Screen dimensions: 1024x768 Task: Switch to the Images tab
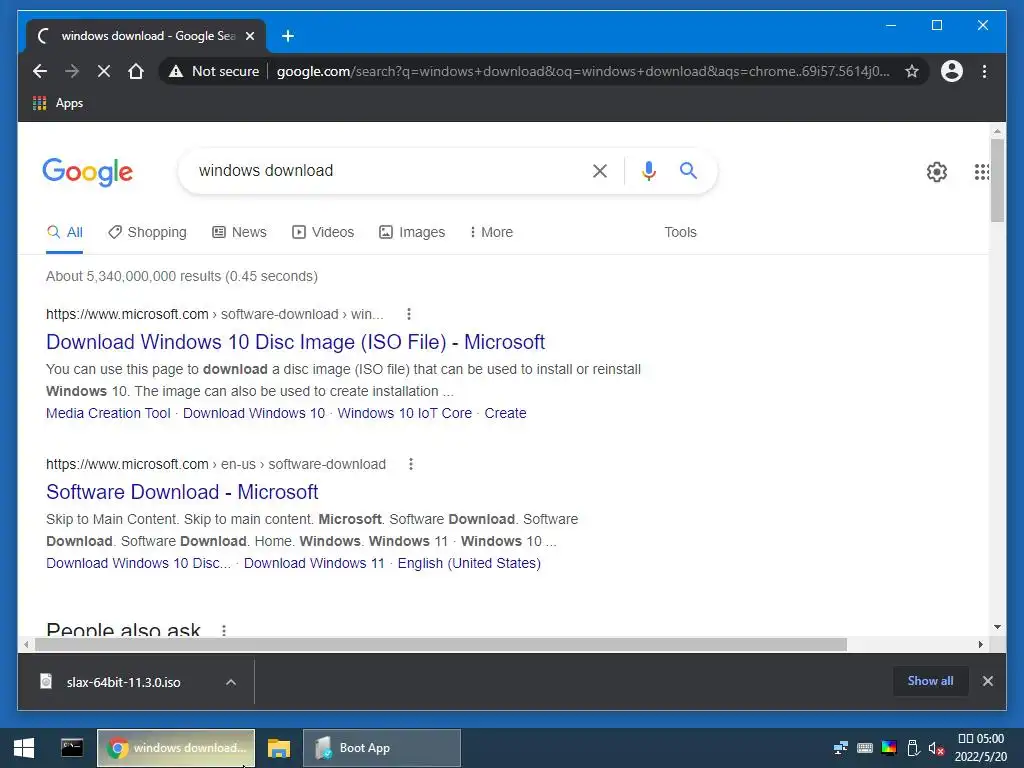click(x=412, y=232)
